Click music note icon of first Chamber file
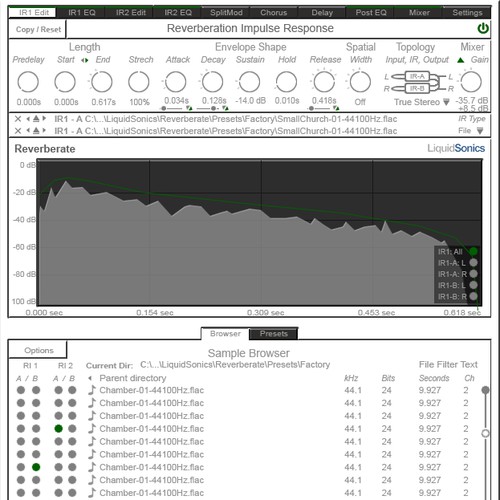 click(92, 390)
